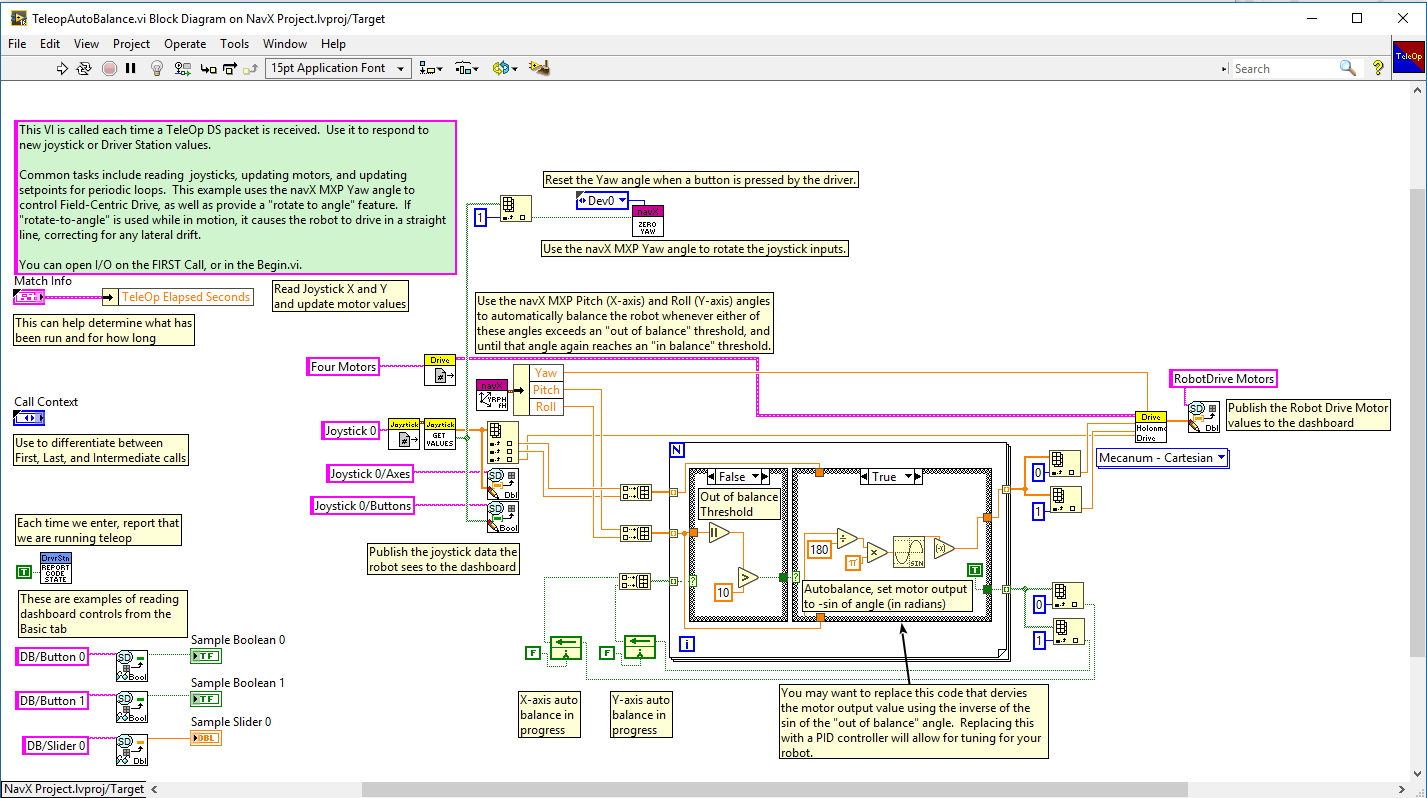
Task: Click the Sample Boolean 1 indicator
Action: [x=206, y=698]
